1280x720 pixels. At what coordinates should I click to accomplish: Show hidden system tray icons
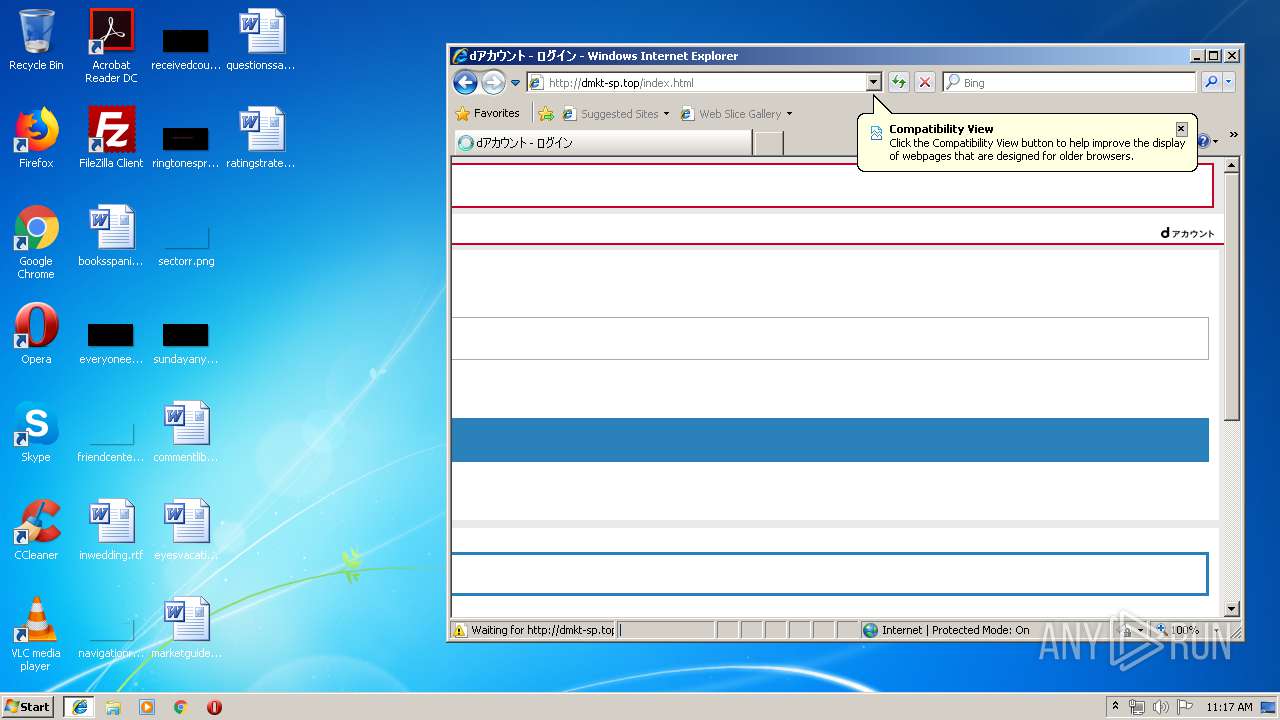tap(1115, 706)
